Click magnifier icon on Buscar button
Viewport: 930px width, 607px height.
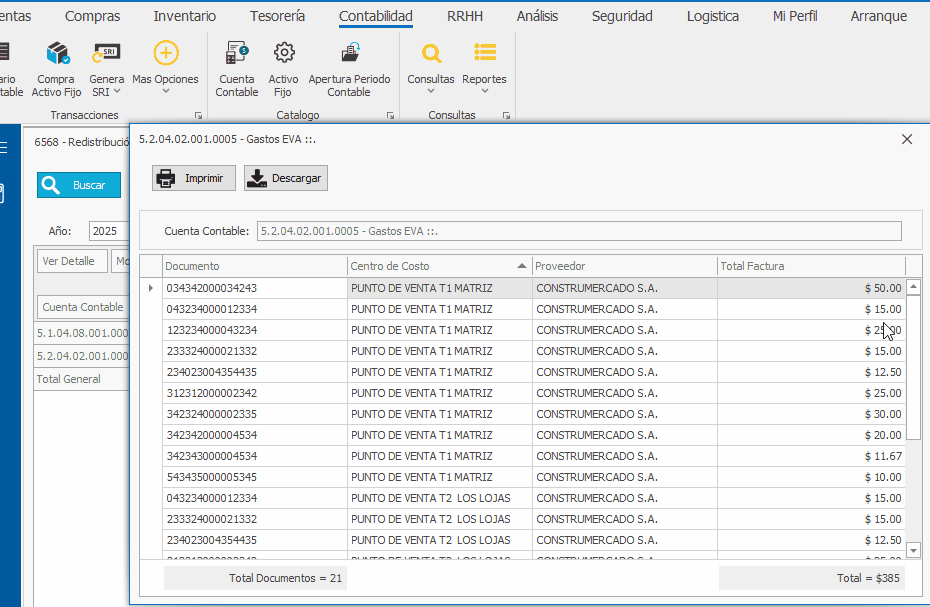pos(51,185)
